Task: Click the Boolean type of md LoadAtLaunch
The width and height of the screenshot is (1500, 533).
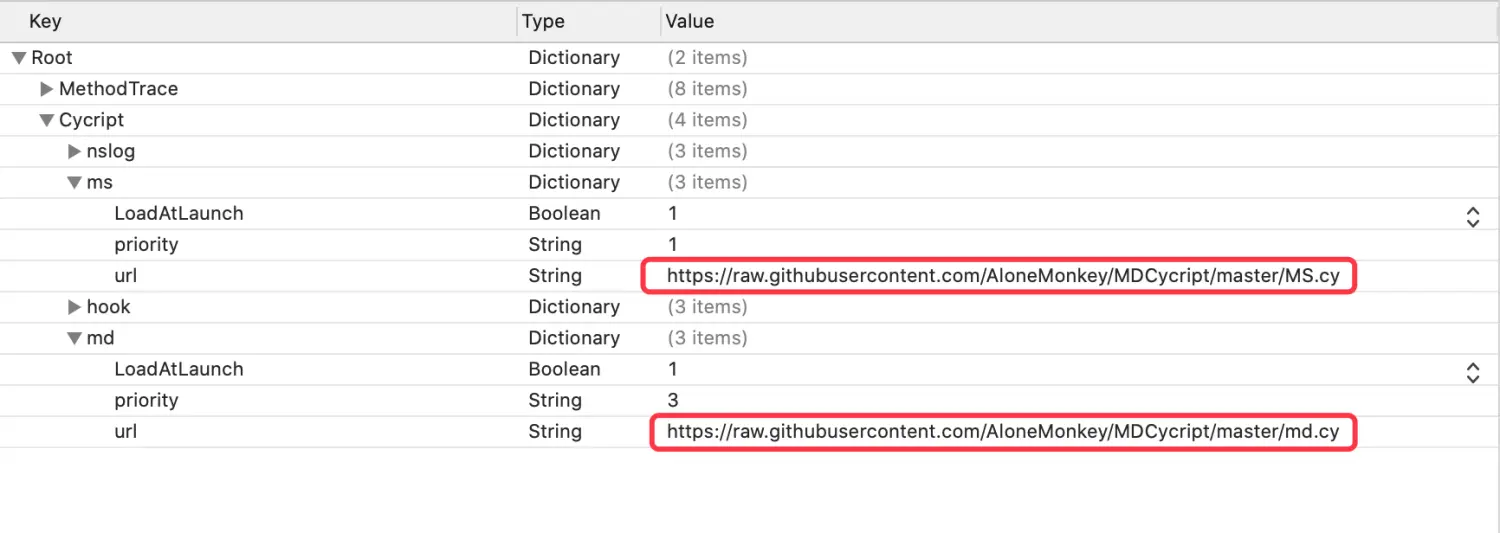Action: (x=564, y=370)
